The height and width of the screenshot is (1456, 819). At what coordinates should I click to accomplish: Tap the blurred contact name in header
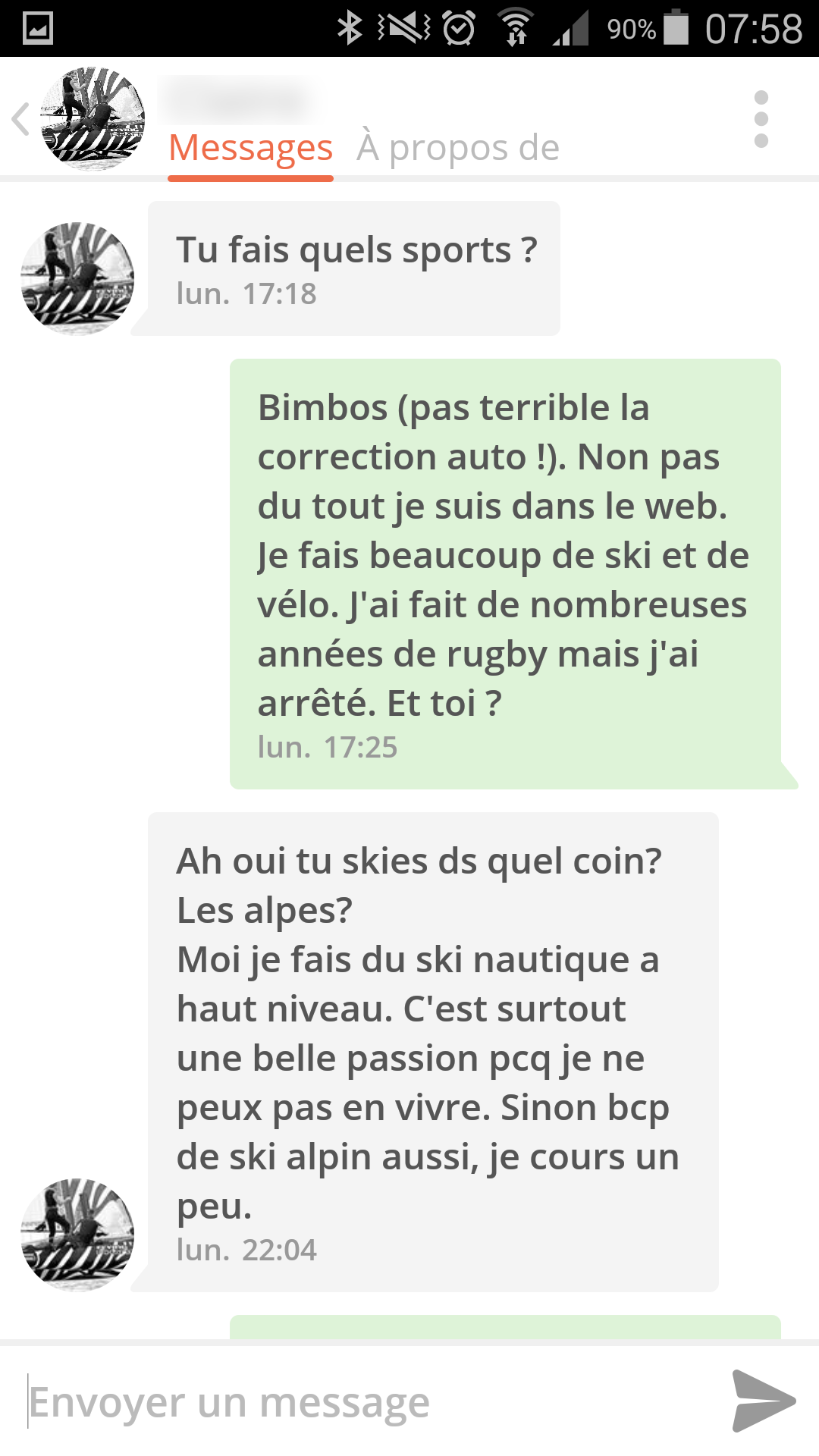[x=239, y=99]
